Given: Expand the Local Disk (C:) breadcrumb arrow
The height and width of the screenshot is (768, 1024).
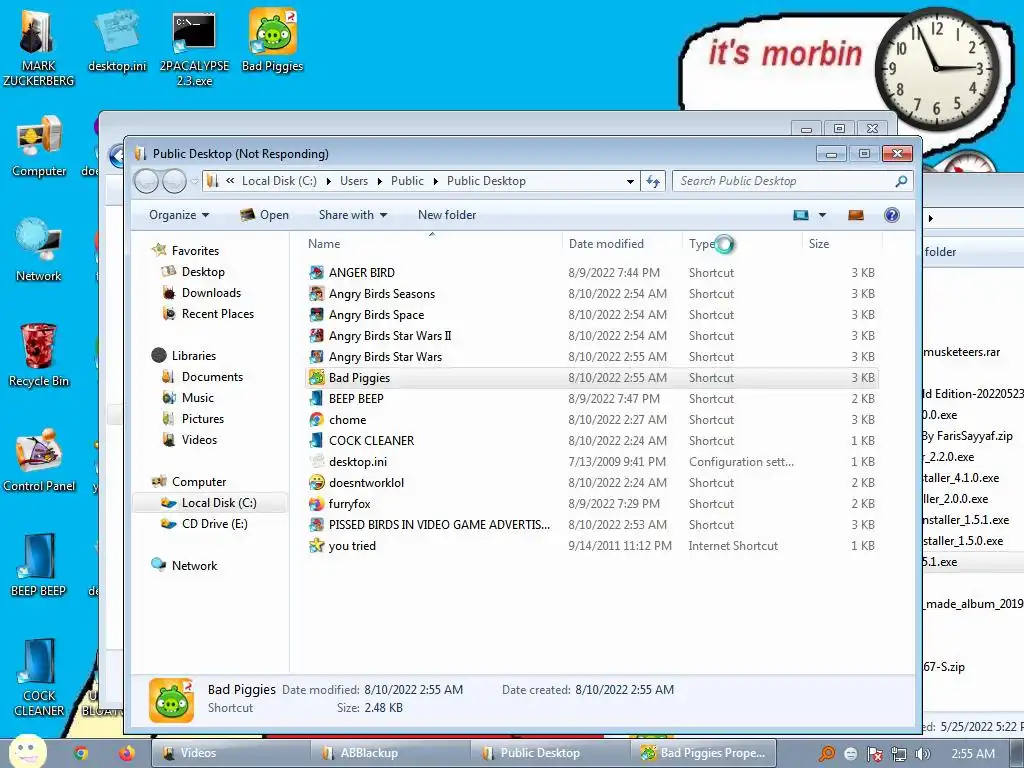Looking at the screenshot, I should click(x=328, y=181).
